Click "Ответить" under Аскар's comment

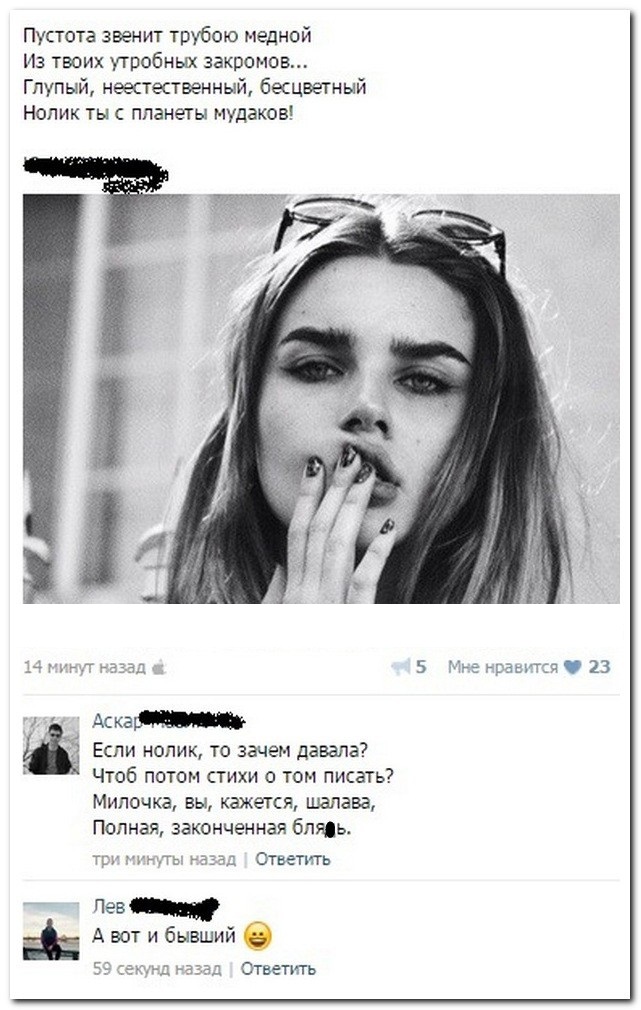coord(292,859)
